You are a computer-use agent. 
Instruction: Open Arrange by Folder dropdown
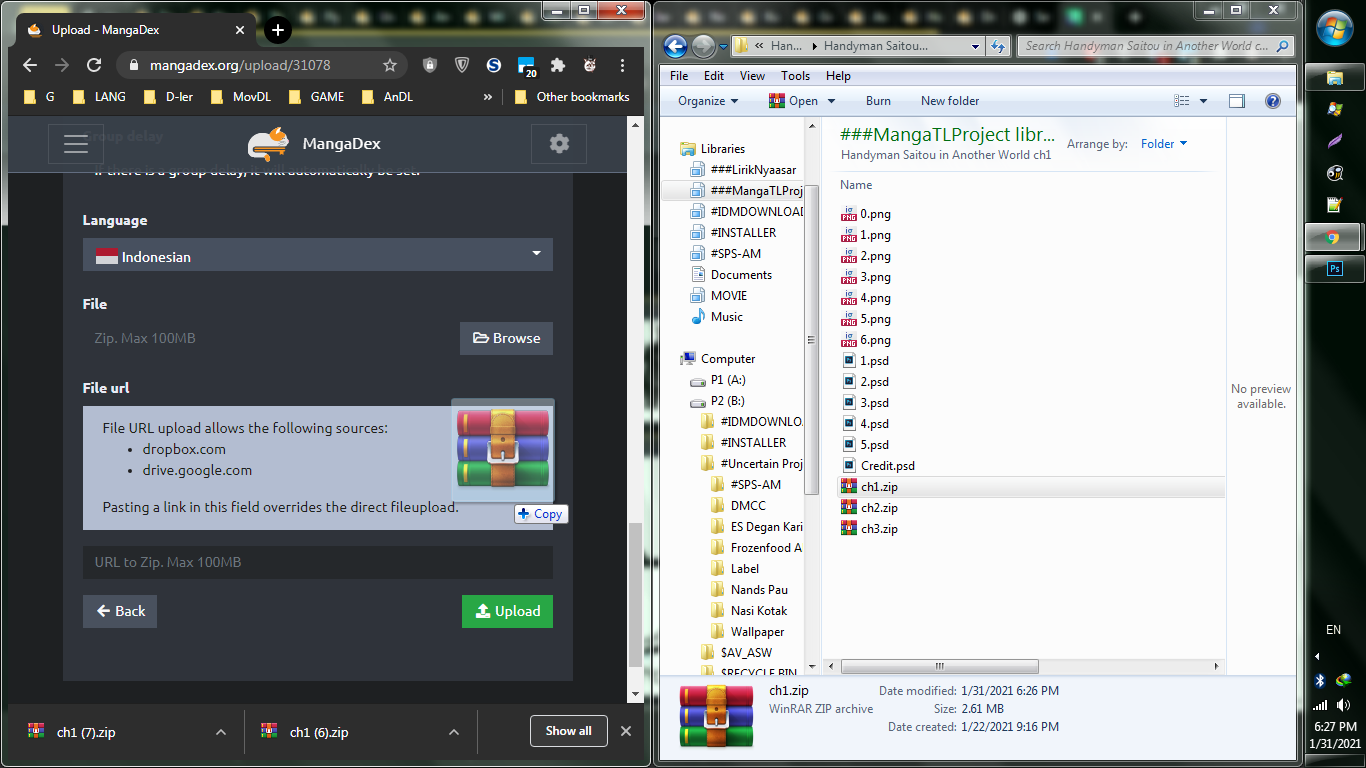[1163, 144]
